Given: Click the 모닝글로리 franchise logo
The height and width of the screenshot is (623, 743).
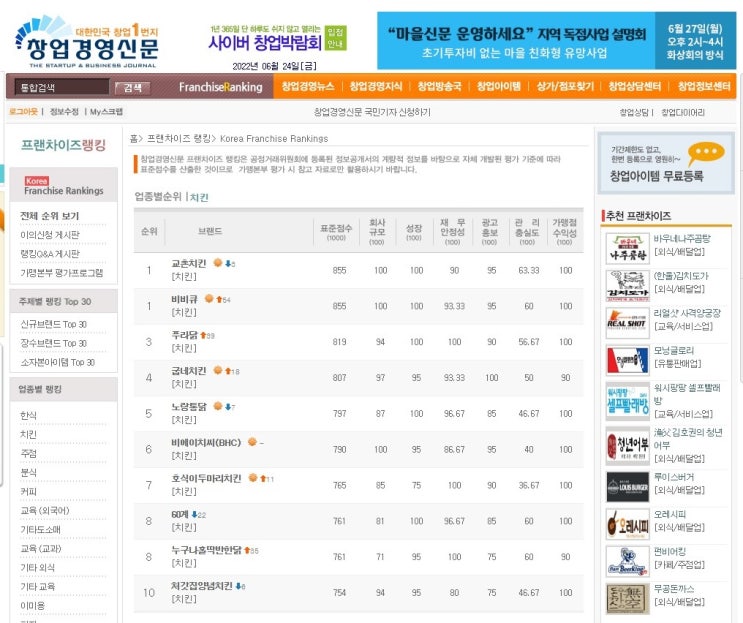Looking at the screenshot, I should pyautogui.click(x=627, y=361).
